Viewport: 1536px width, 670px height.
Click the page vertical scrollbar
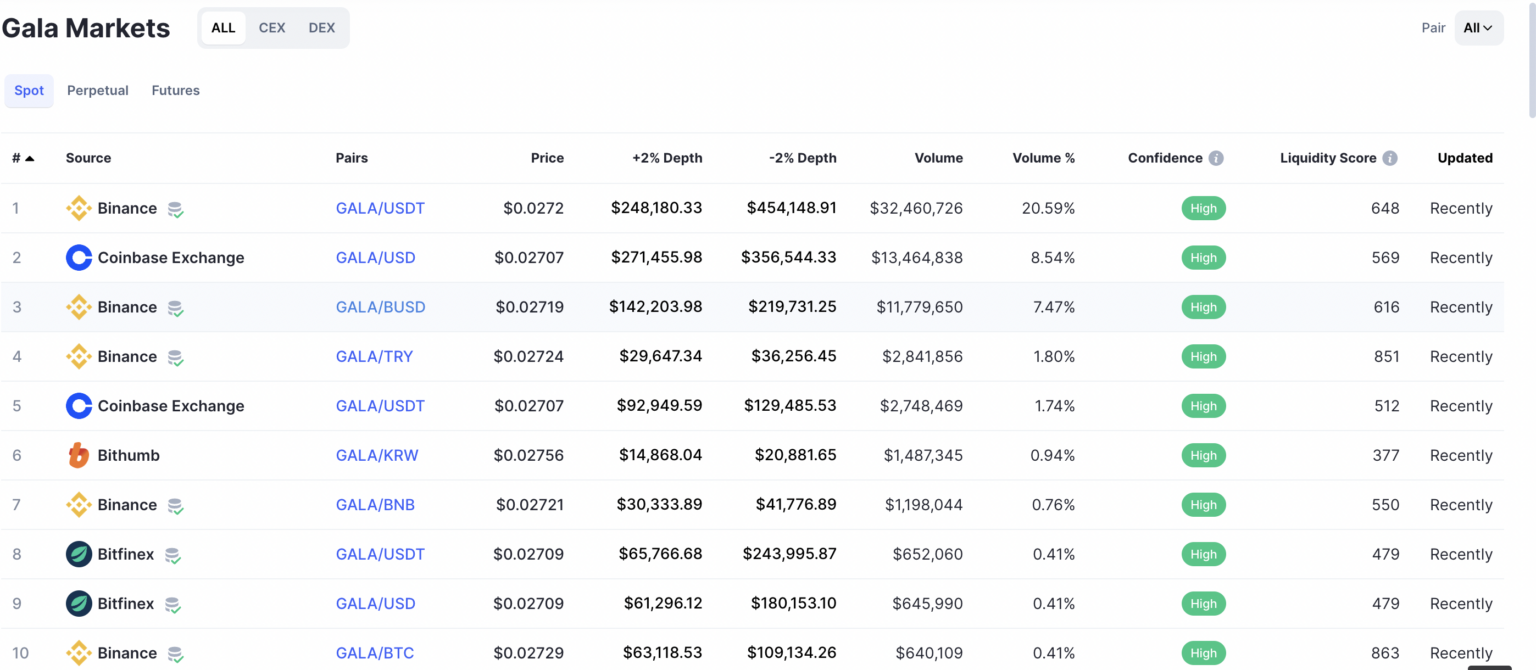coord(1531,60)
